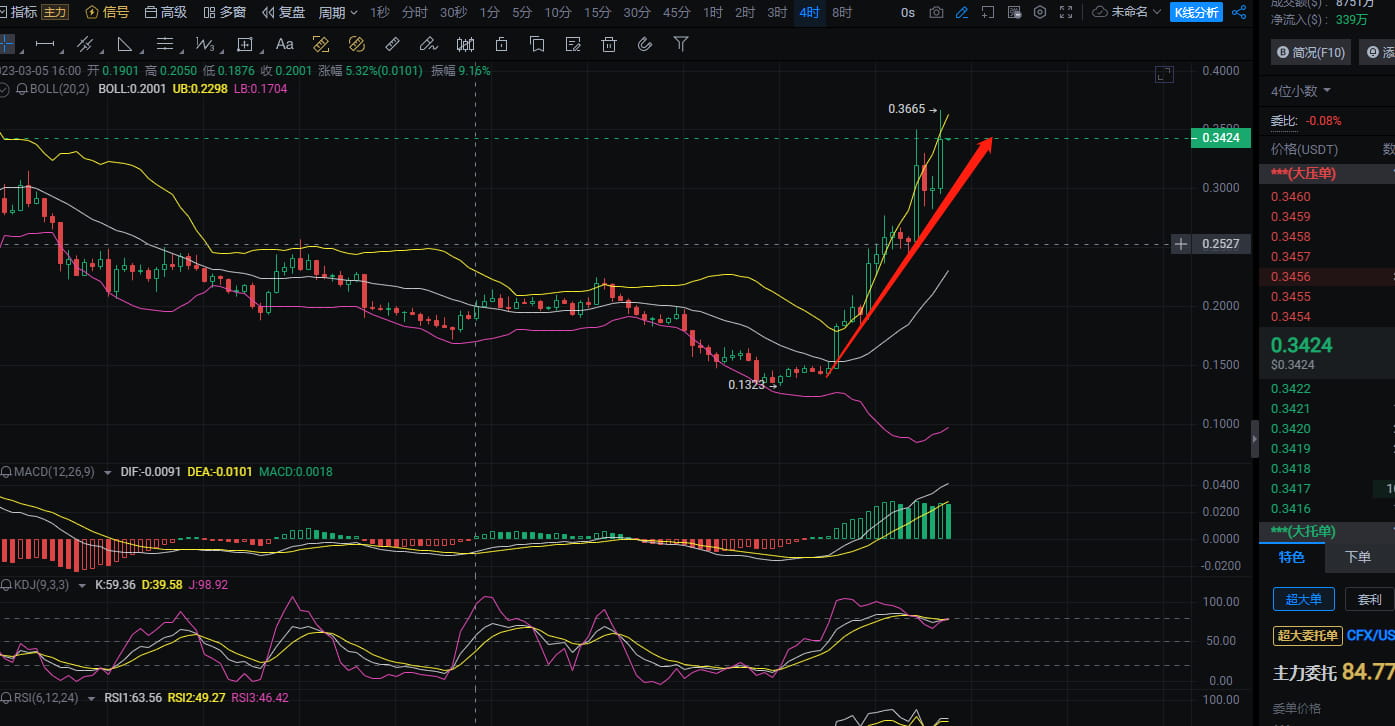Take a chart screenshot with camera icon
1395x726 pixels.
click(936, 12)
